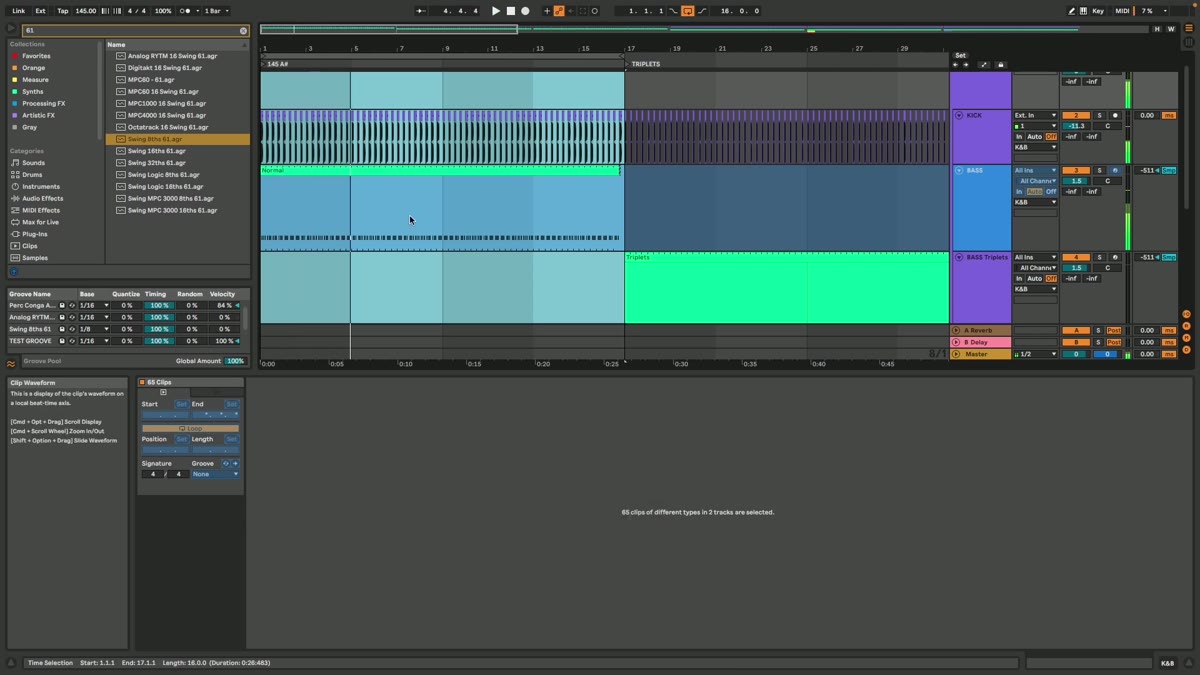
Task: Arm the KICK track for recording
Action: coord(1115,115)
